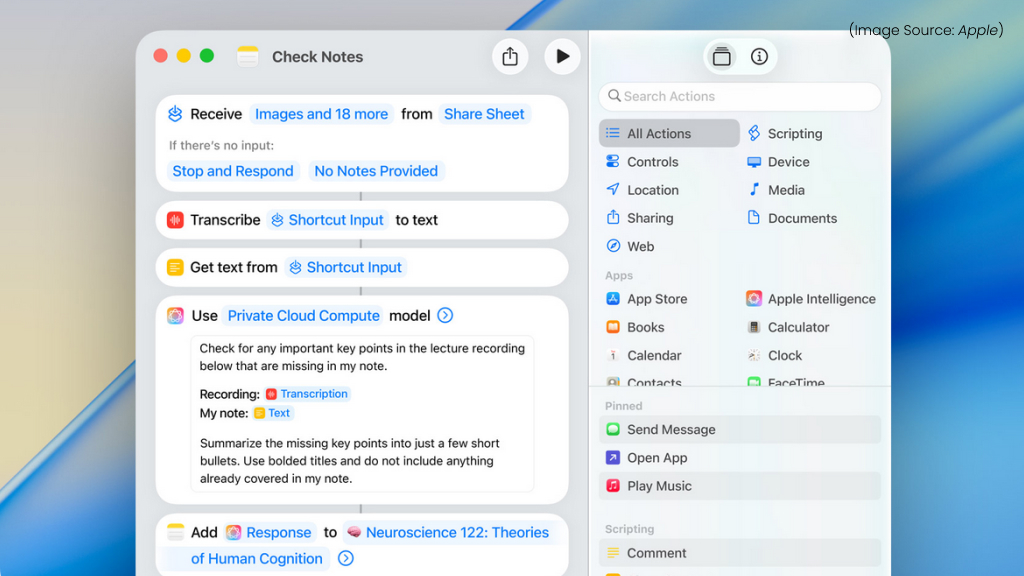Click the model prompt text box
The height and width of the screenshot is (576, 1024).
(x=362, y=413)
